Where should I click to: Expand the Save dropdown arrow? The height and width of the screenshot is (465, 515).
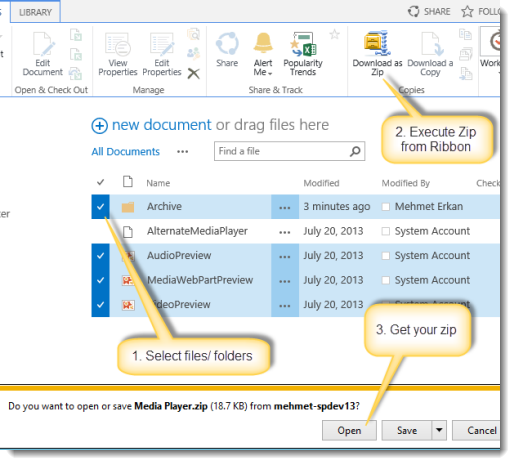[x=439, y=430]
